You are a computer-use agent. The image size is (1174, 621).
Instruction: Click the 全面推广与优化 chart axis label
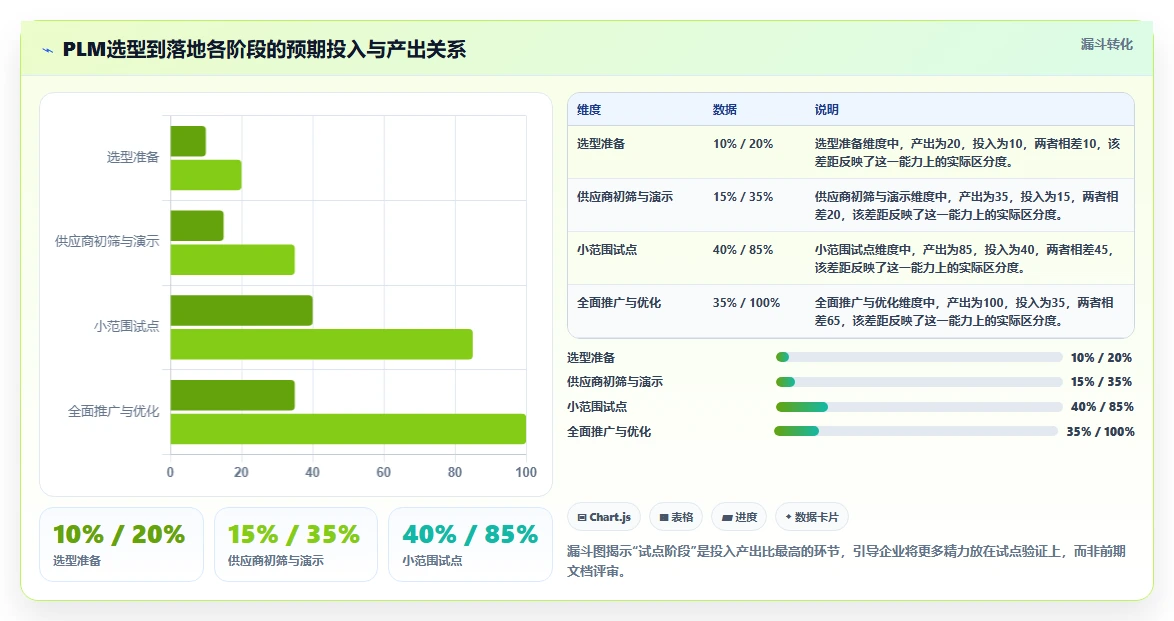(x=114, y=411)
